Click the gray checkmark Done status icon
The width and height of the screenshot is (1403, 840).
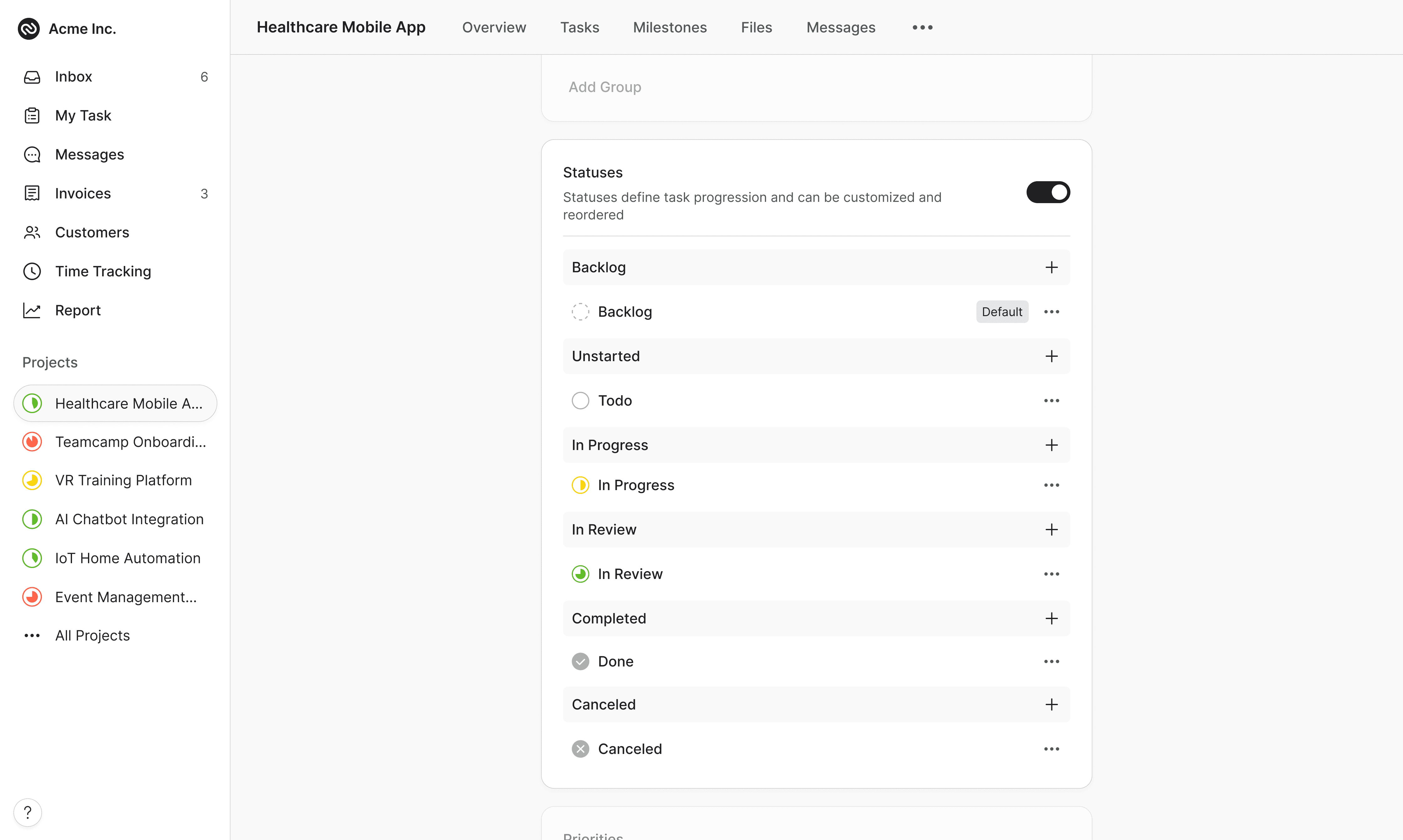[x=580, y=661]
